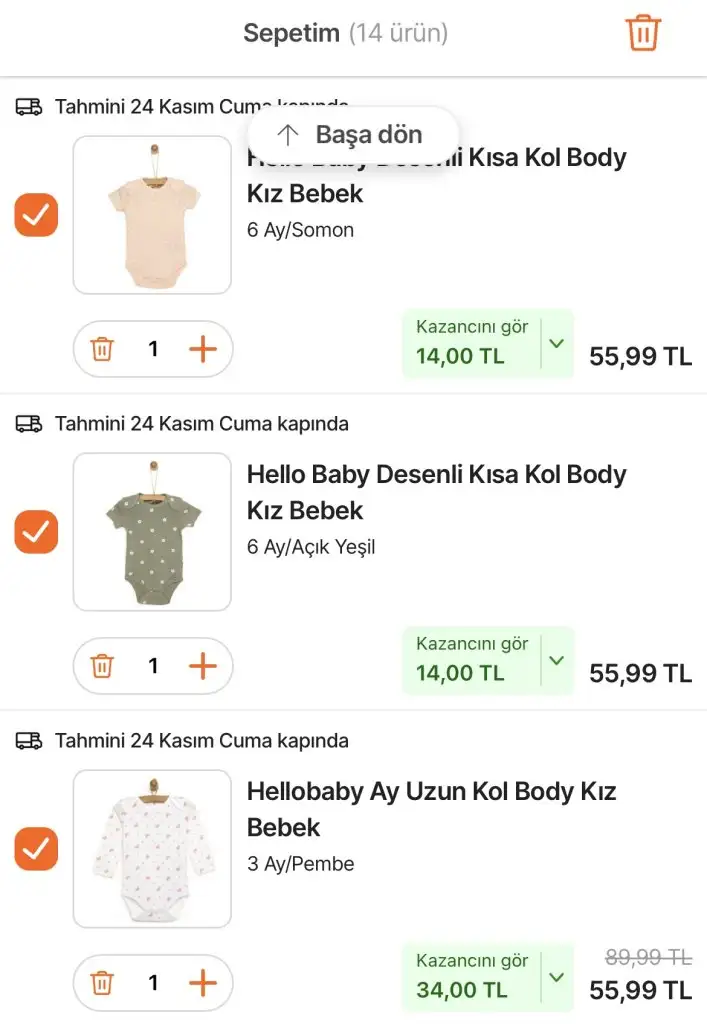This screenshot has width=707, height=1024.
Task: Tap the delivery truck icon above the green body
Action: tap(29, 424)
